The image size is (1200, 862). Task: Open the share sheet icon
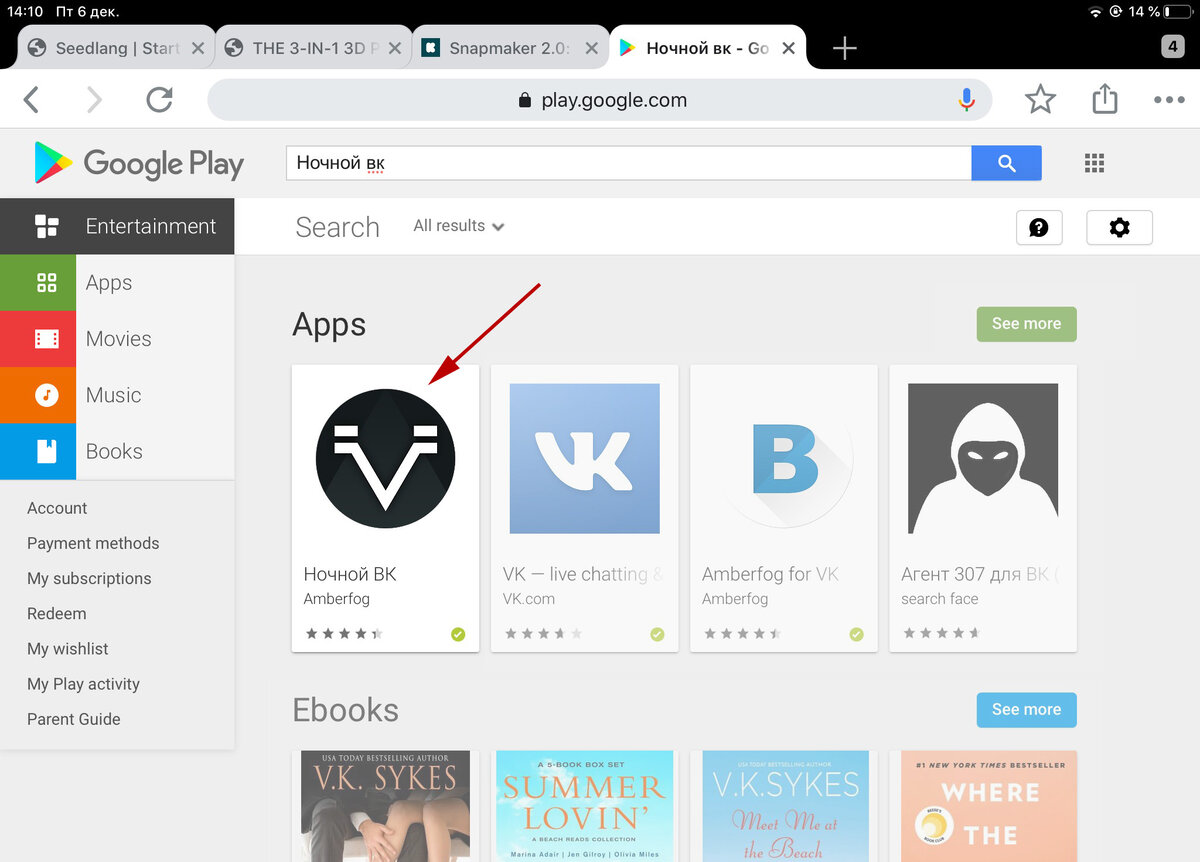pyautogui.click(x=1104, y=98)
